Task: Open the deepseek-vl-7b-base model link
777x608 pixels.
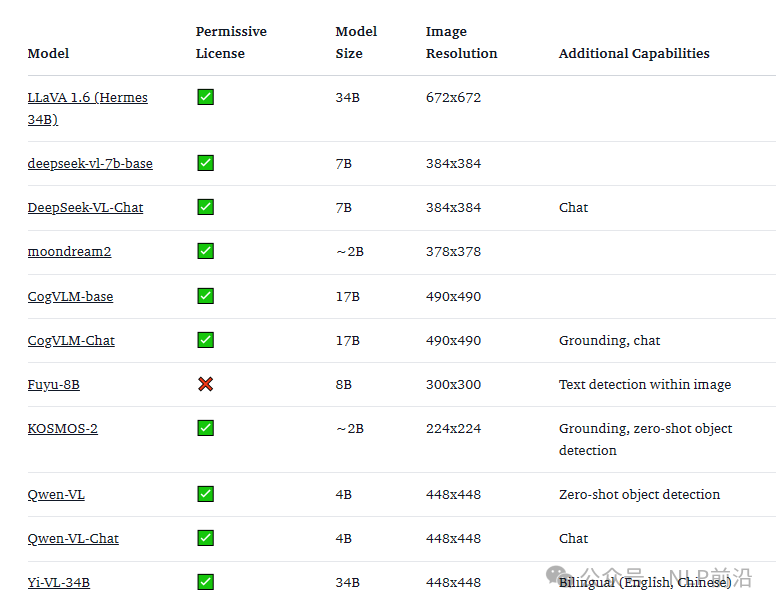Action: pyautogui.click(x=90, y=163)
